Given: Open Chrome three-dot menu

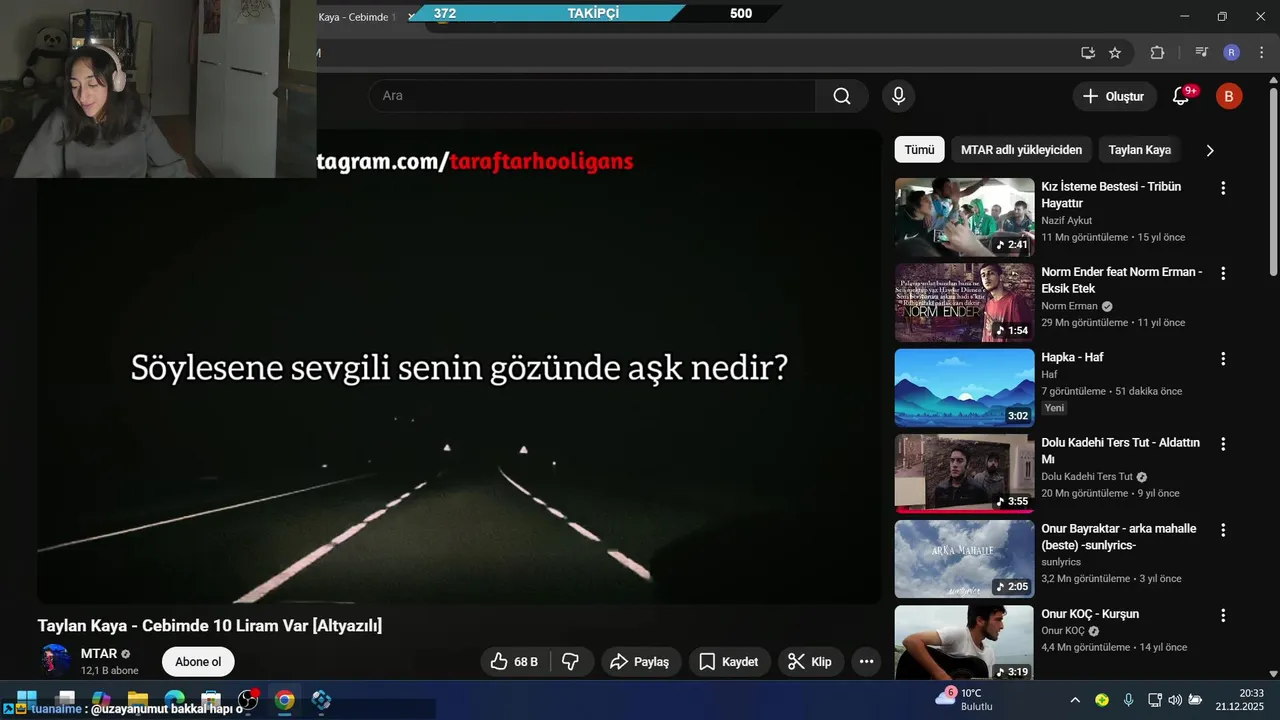Looking at the screenshot, I should point(1260,53).
